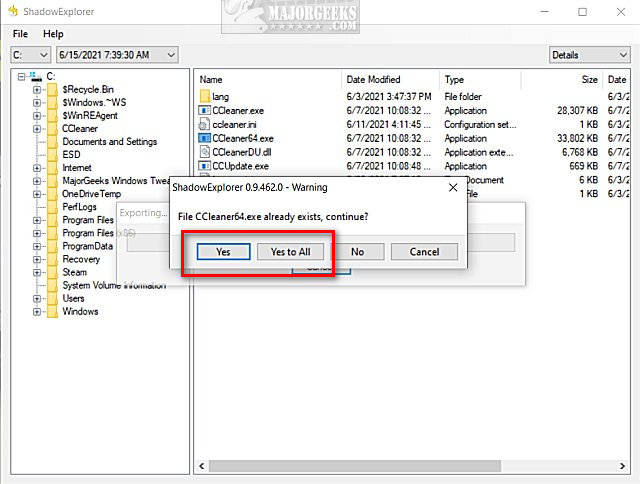Click the Users folder icon

pyautogui.click(x=52, y=298)
